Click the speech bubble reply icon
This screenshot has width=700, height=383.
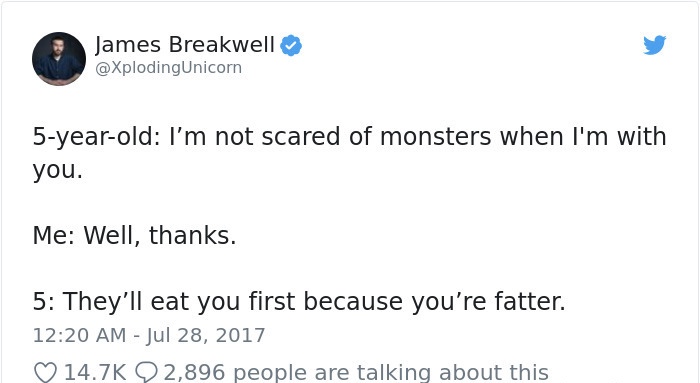point(146,372)
